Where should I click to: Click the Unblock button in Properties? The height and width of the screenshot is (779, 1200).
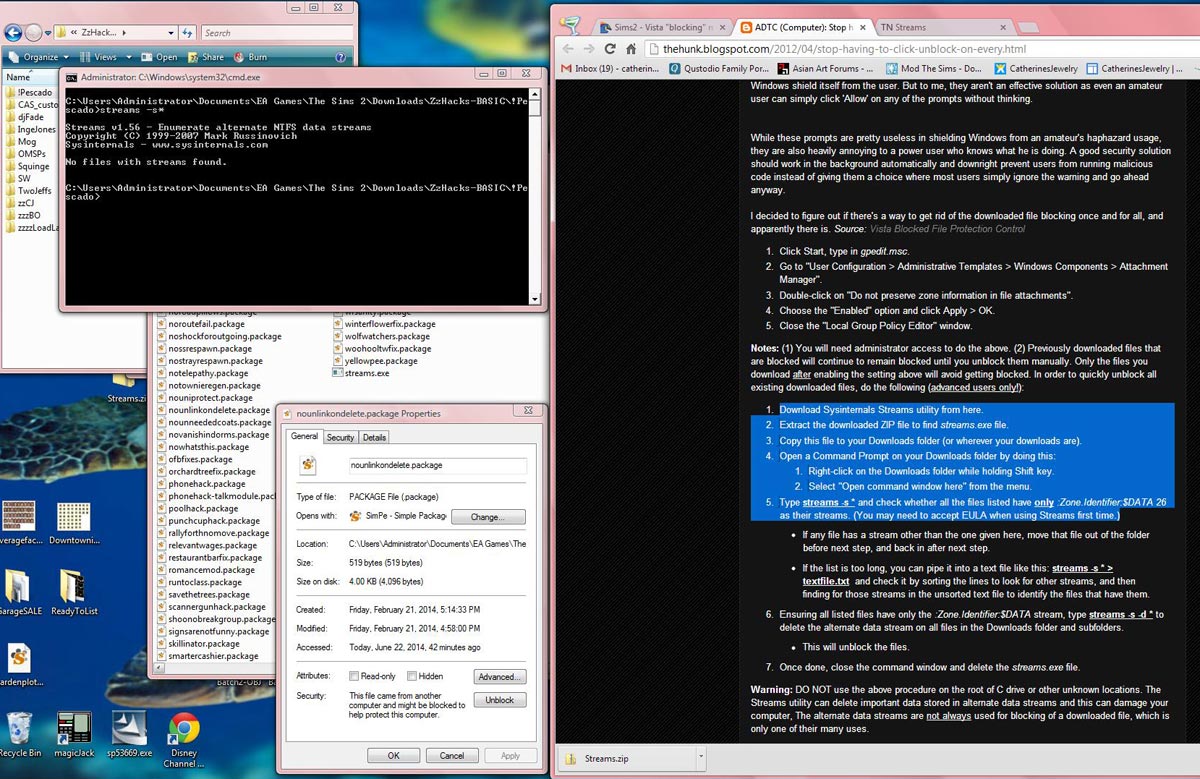499,700
